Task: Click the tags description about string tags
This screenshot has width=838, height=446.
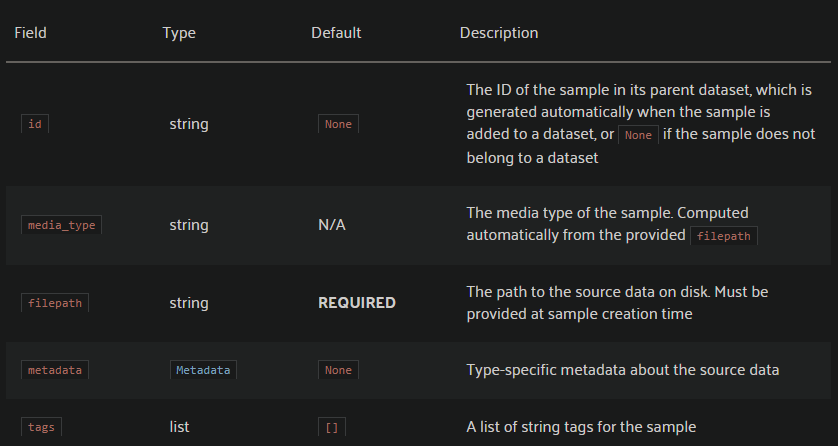Action: pos(581,427)
